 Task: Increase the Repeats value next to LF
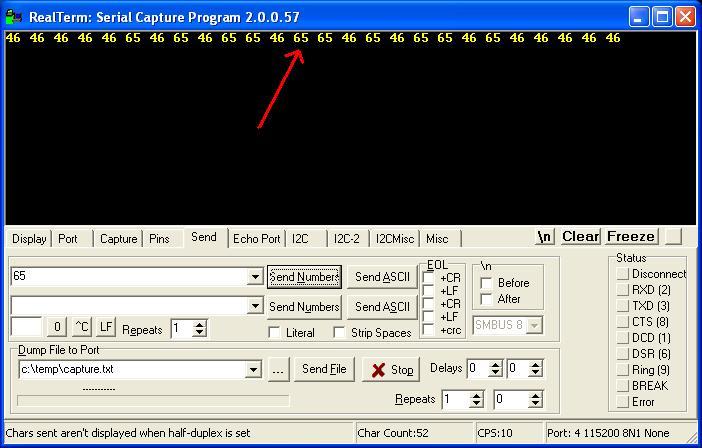pos(200,325)
